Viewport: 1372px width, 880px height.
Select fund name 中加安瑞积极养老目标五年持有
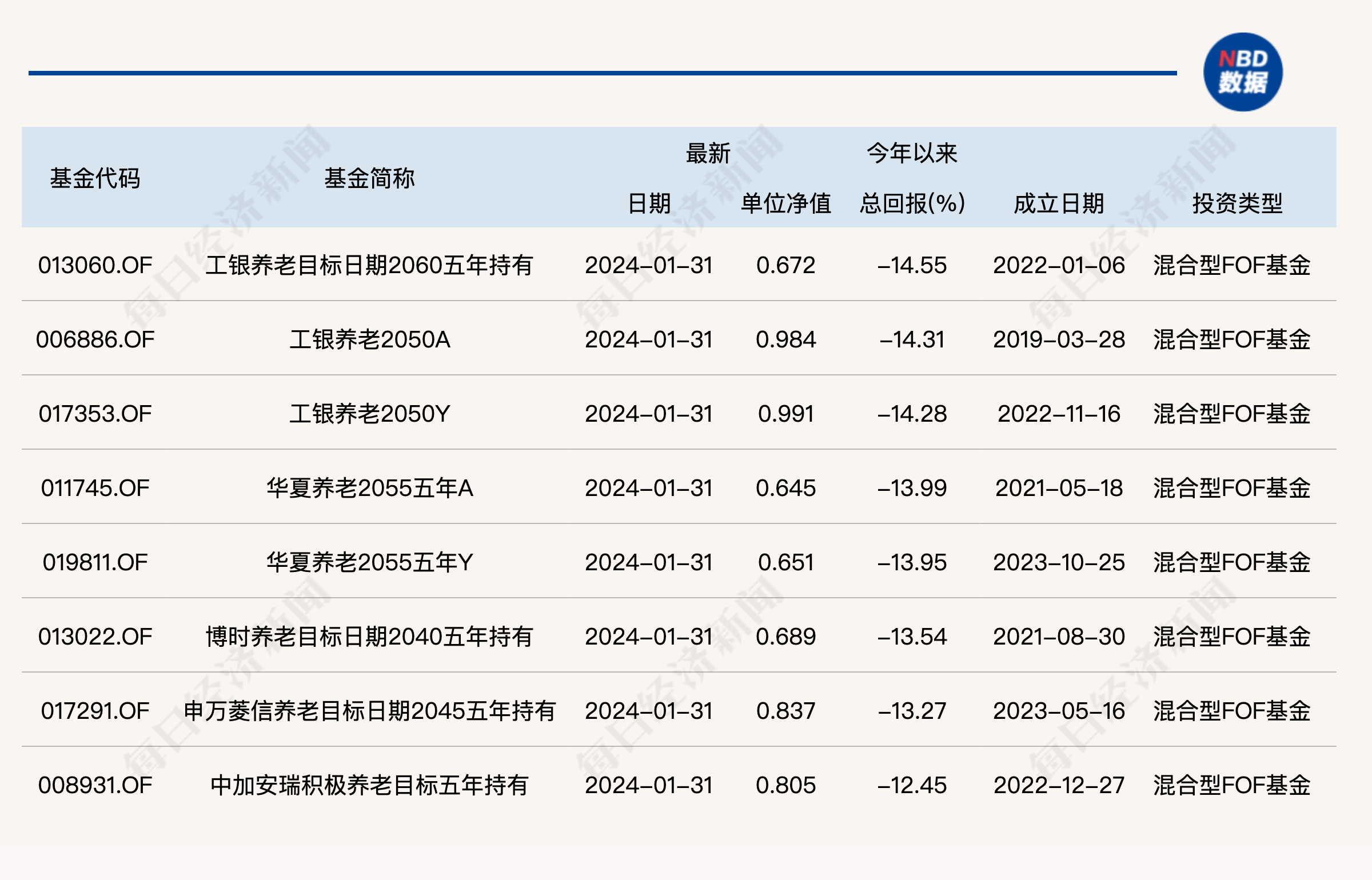click(369, 785)
